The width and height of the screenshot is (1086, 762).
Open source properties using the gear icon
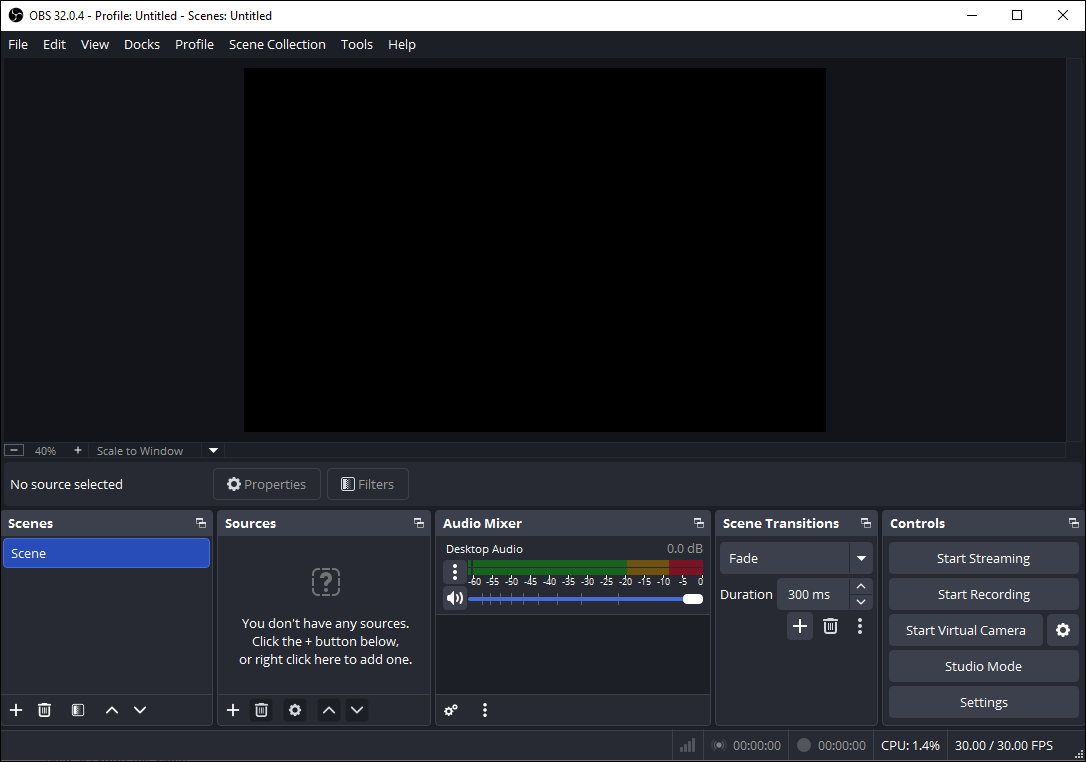click(x=294, y=709)
